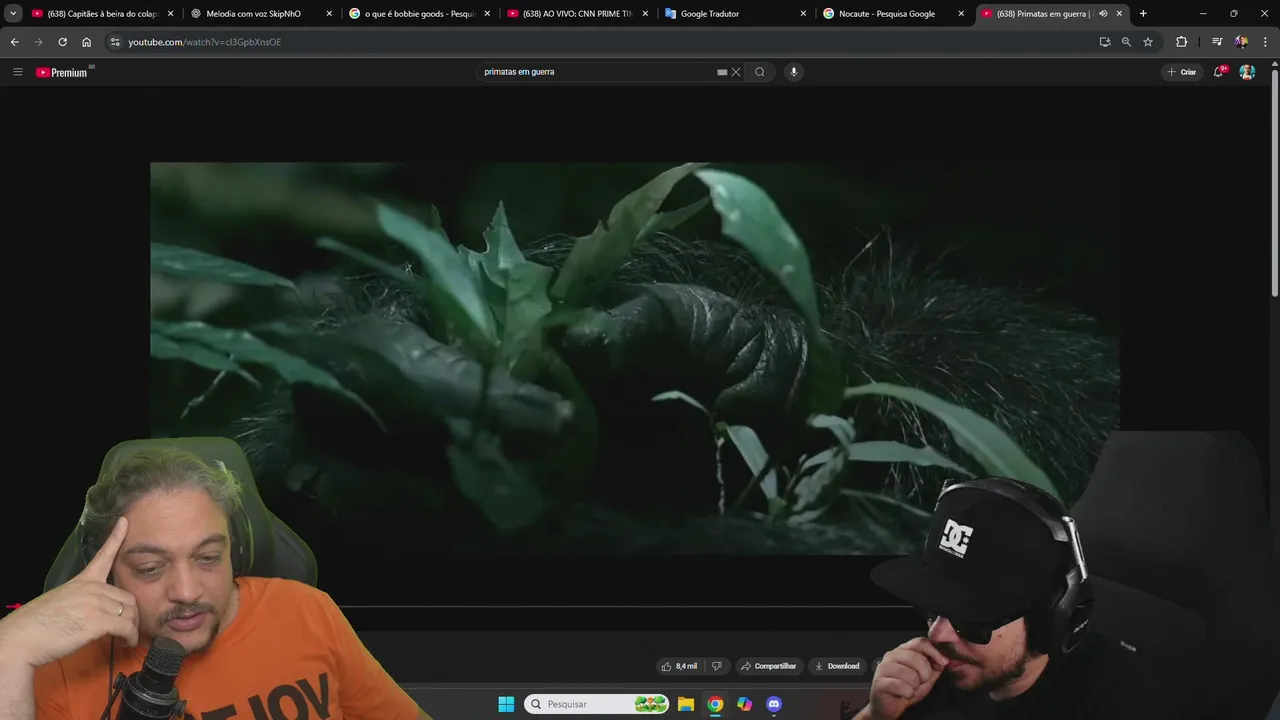Open media controls icon in Chrome toolbar
This screenshot has height=720, width=1280.
pos(1217,42)
